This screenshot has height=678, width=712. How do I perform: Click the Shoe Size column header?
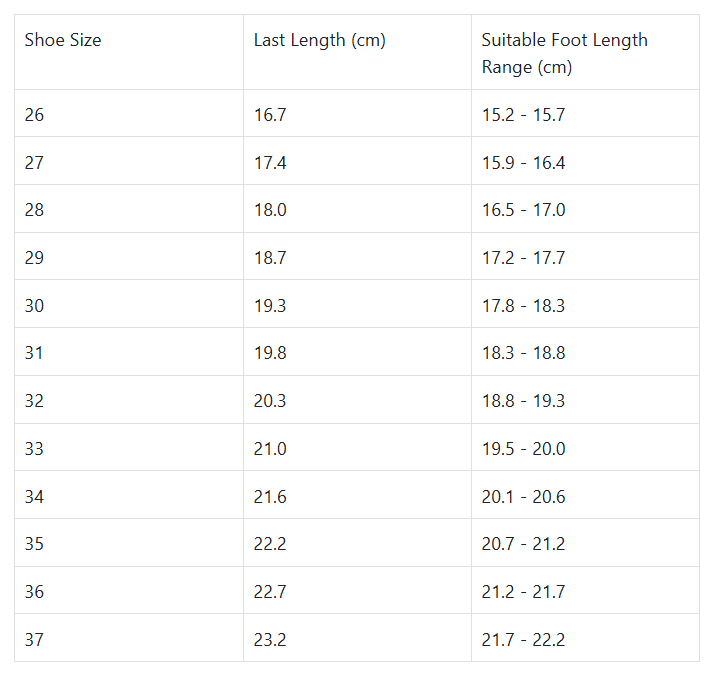pyautogui.click(x=63, y=40)
